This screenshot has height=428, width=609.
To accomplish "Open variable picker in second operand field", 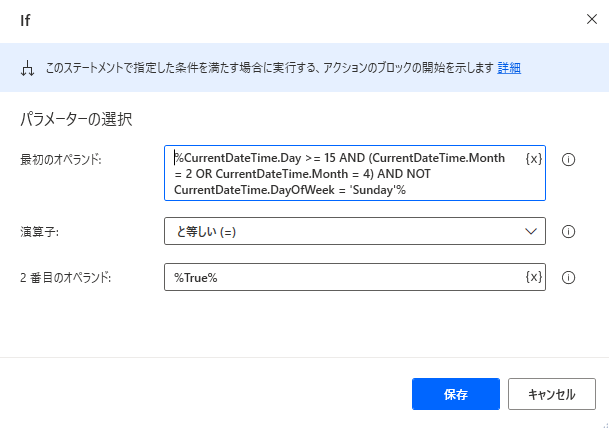I will click(x=533, y=277).
